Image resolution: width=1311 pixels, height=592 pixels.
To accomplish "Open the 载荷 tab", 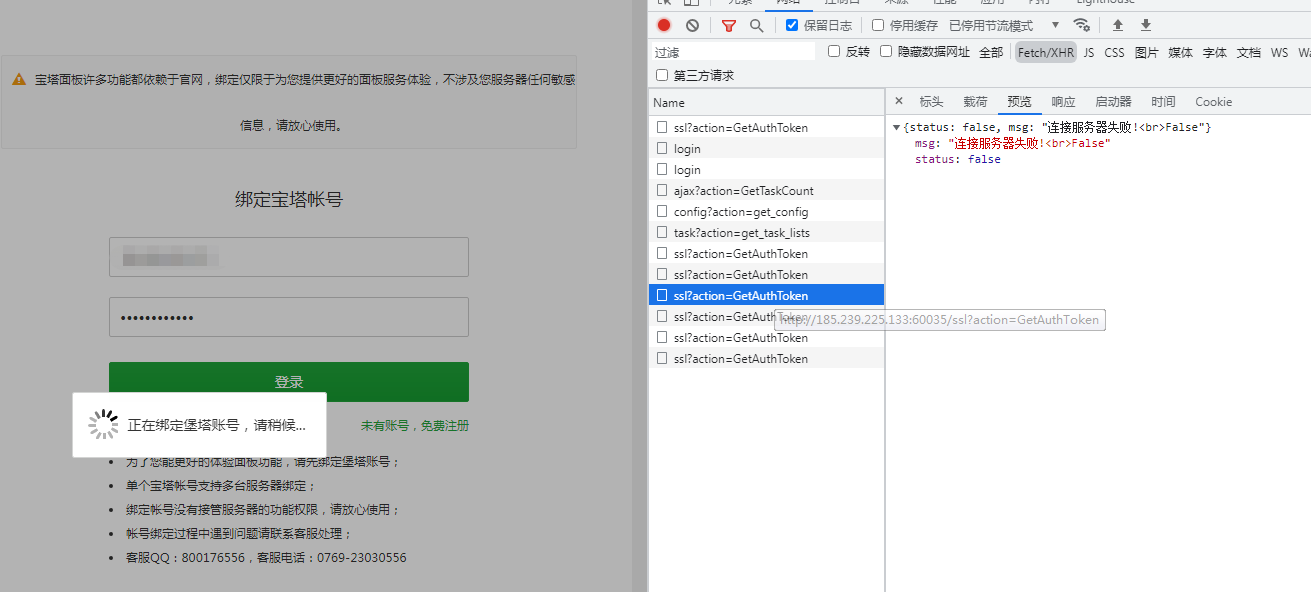I will (x=975, y=101).
